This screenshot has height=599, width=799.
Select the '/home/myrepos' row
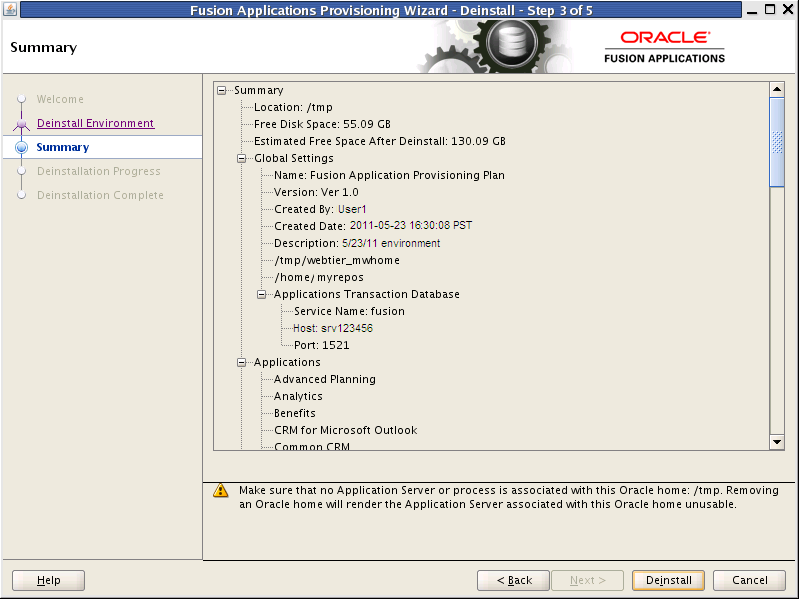[318, 277]
